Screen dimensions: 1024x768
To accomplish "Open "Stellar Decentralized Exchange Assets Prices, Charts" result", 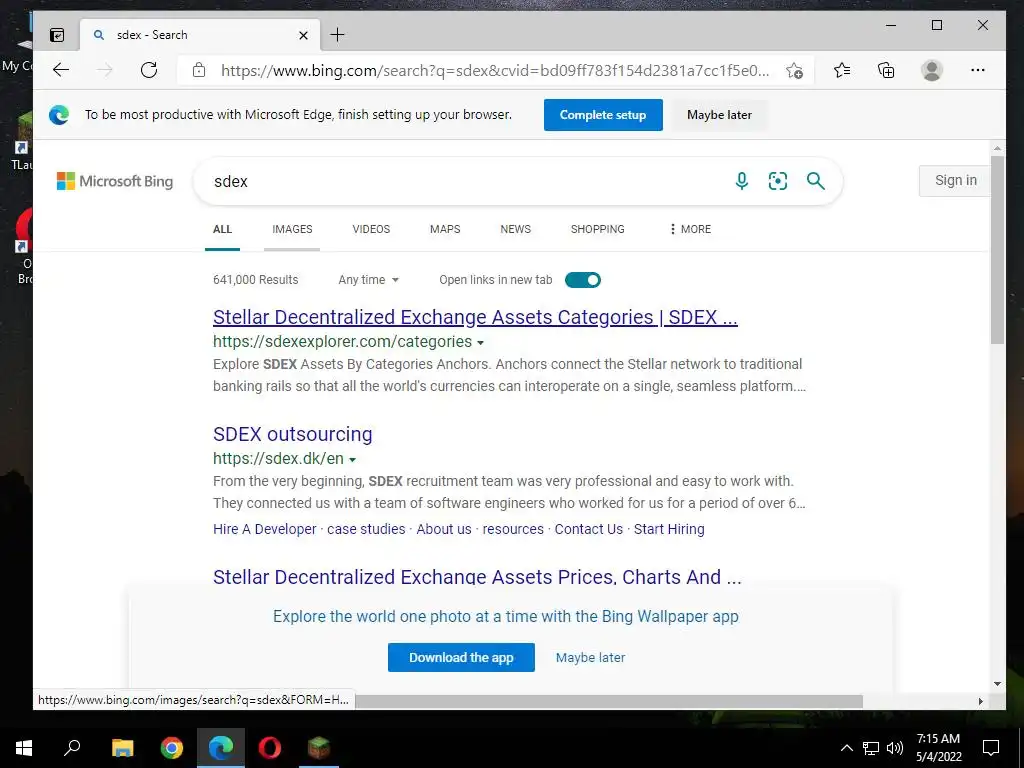I will (x=477, y=577).
